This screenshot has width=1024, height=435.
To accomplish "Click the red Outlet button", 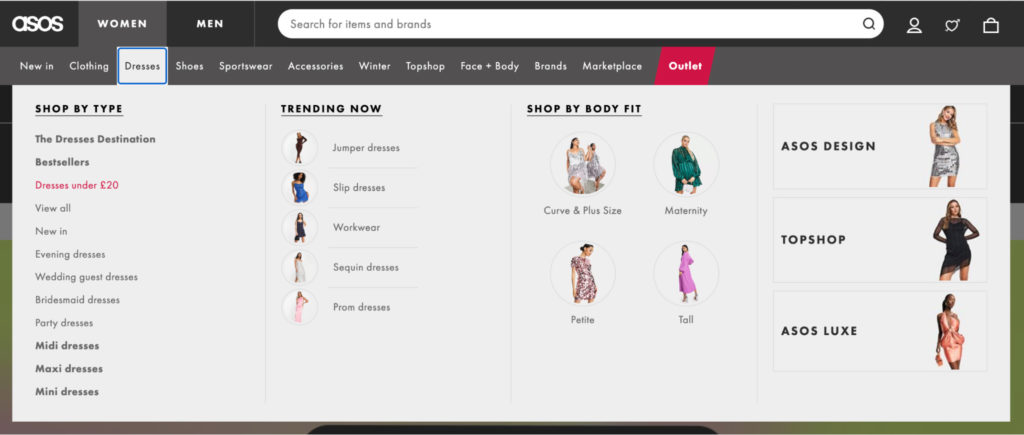I will 685,66.
